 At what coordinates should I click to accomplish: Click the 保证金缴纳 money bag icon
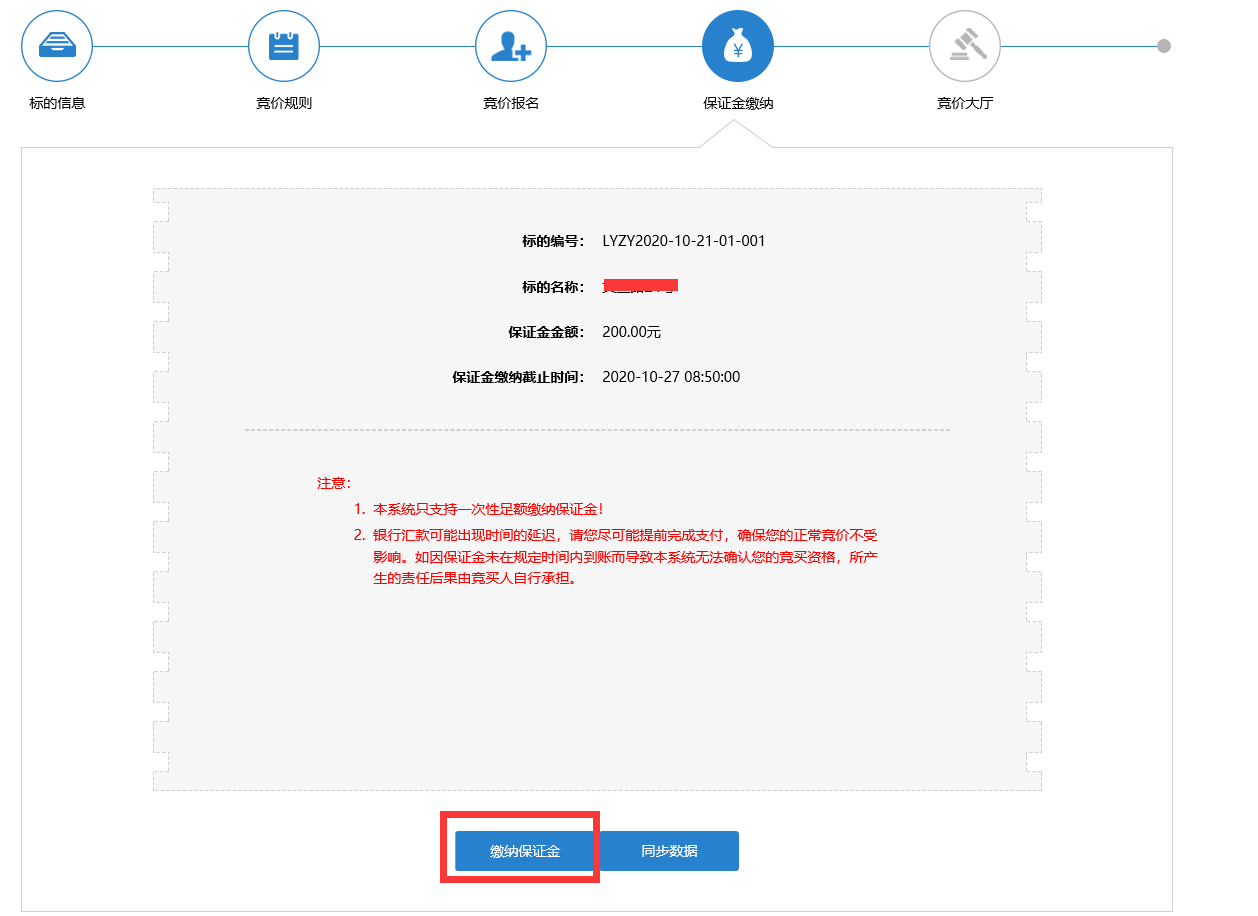pyautogui.click(x=738, y=46)
